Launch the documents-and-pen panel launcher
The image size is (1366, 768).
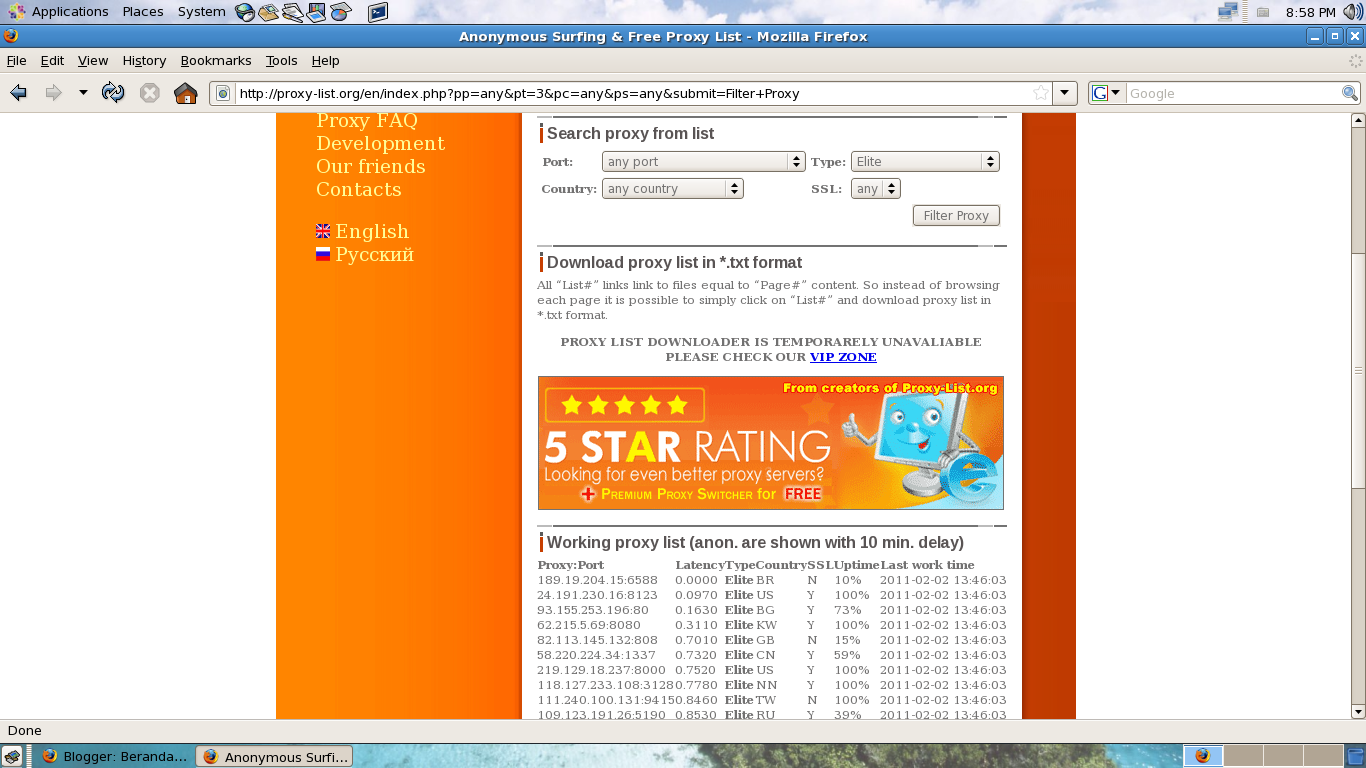click(x=292, y=12)
